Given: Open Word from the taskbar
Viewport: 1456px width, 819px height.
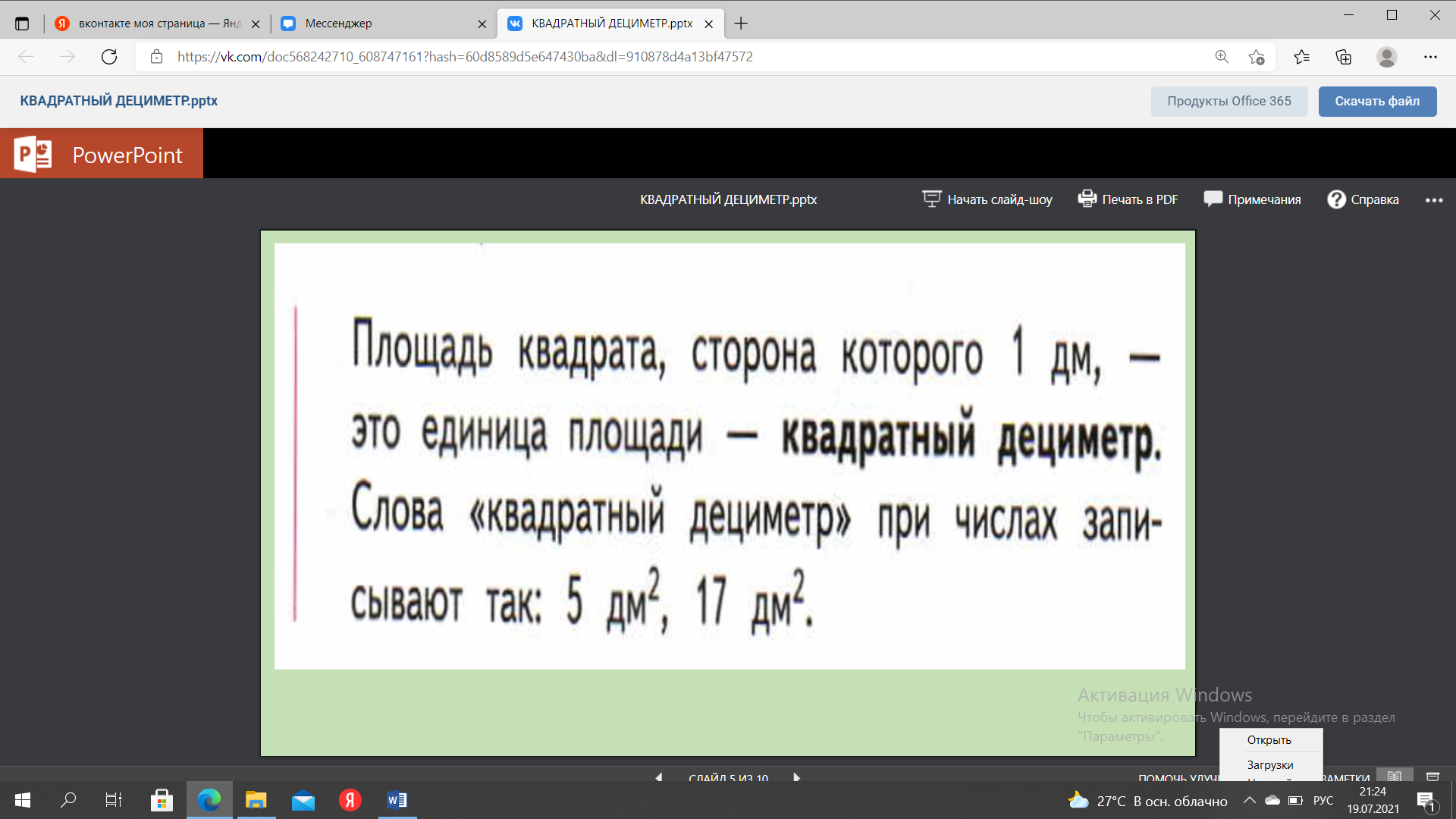Looking at the screenshot, I should 397,800.
